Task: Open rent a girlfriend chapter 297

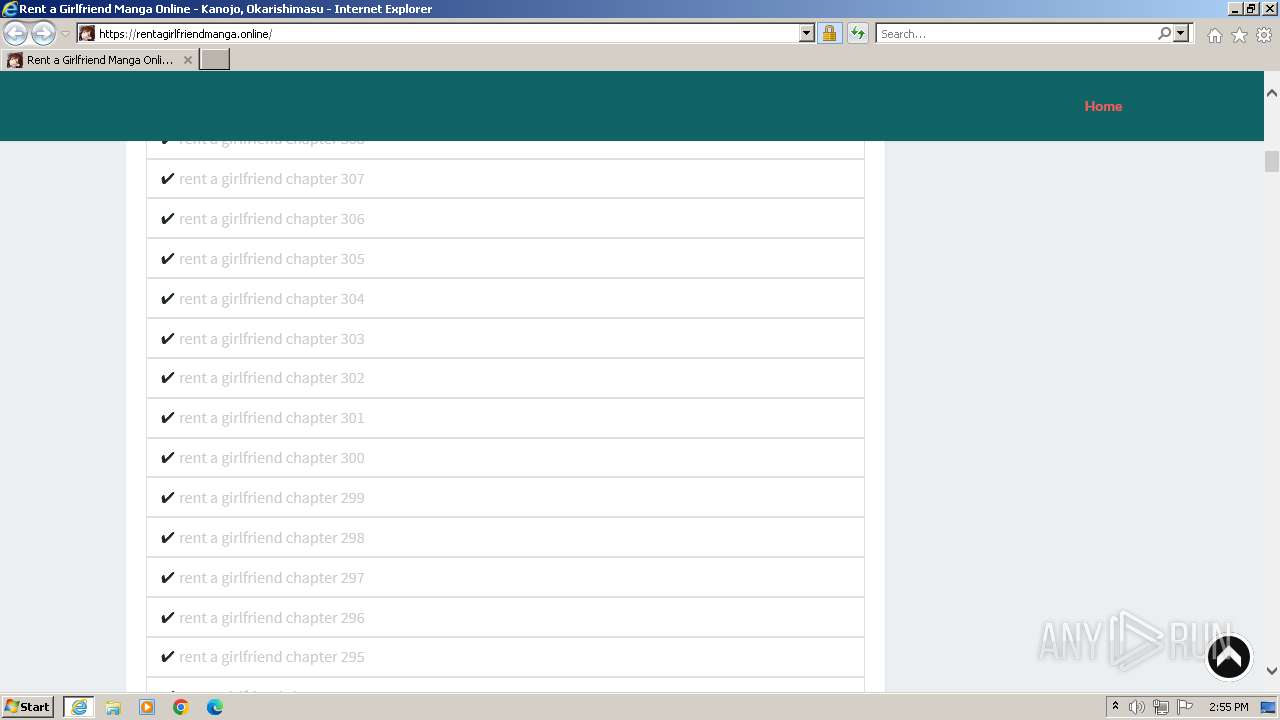Action: (x=271, y=578)
